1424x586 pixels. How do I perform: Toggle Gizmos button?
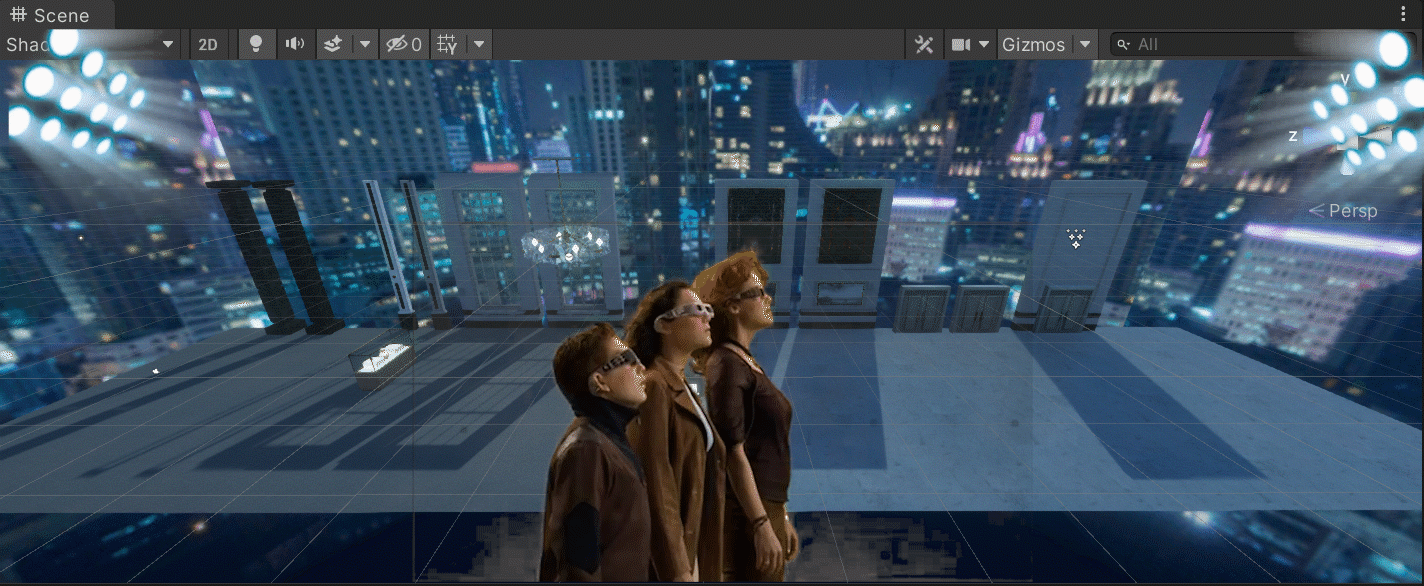point(1034,44)
